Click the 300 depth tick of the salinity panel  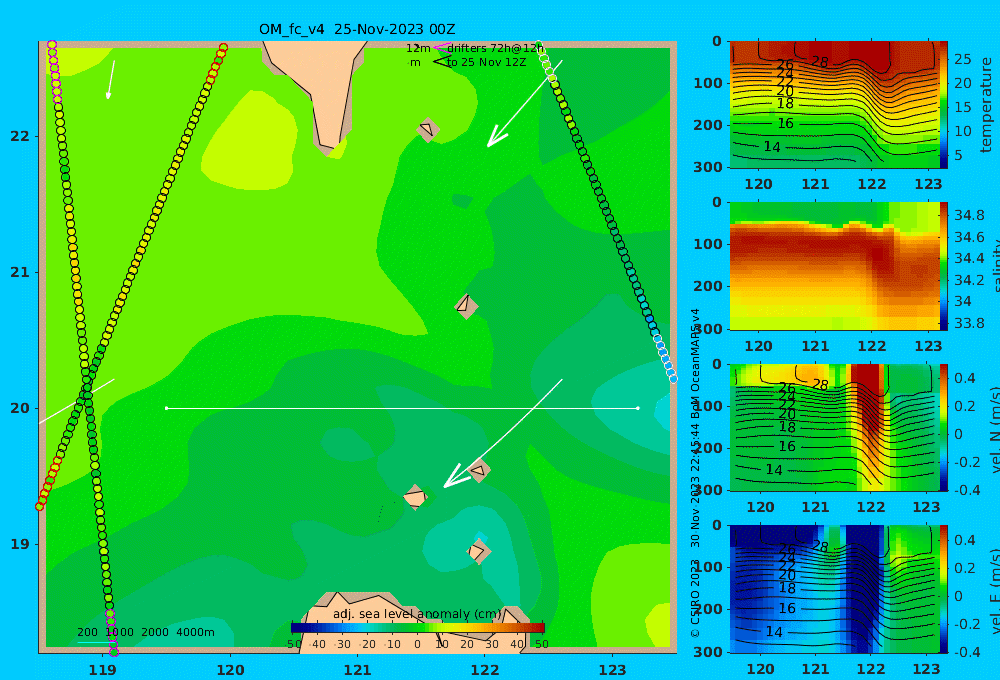[x=708, y=329]
